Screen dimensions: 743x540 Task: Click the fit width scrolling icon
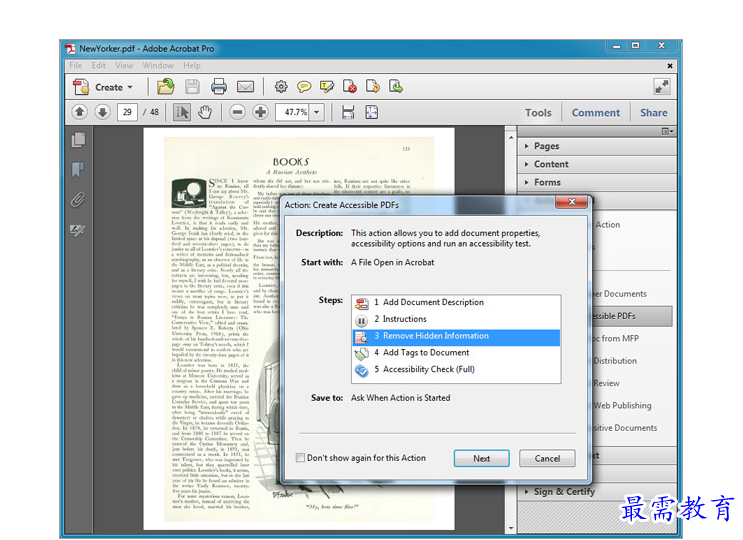(348, 112)
